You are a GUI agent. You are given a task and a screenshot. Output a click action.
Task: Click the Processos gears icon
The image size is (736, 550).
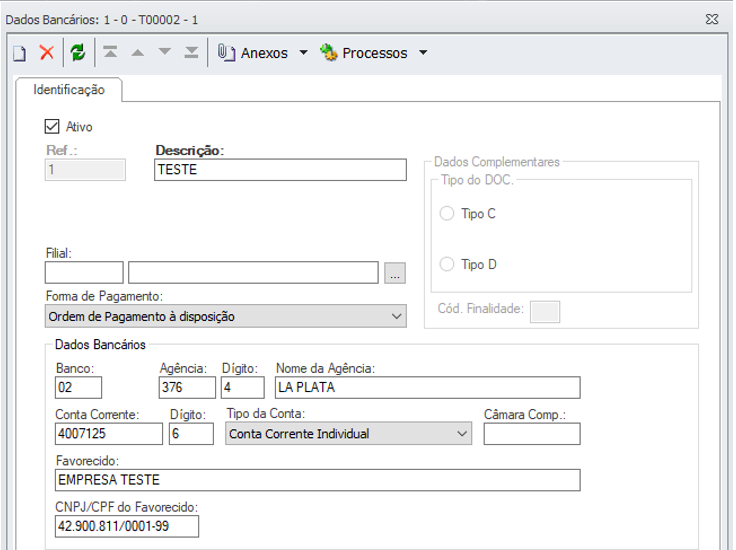(x=329, y=53)
